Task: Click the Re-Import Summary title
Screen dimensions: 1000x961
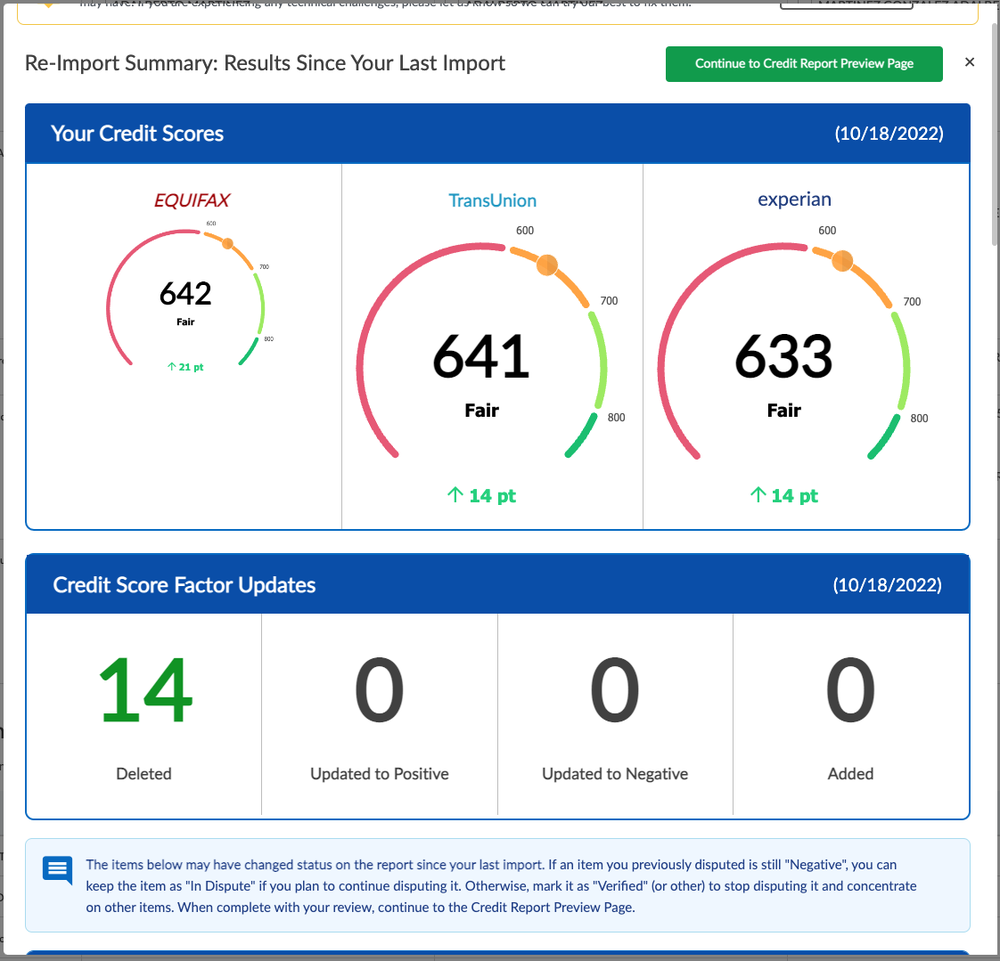Action: [265, 63]
